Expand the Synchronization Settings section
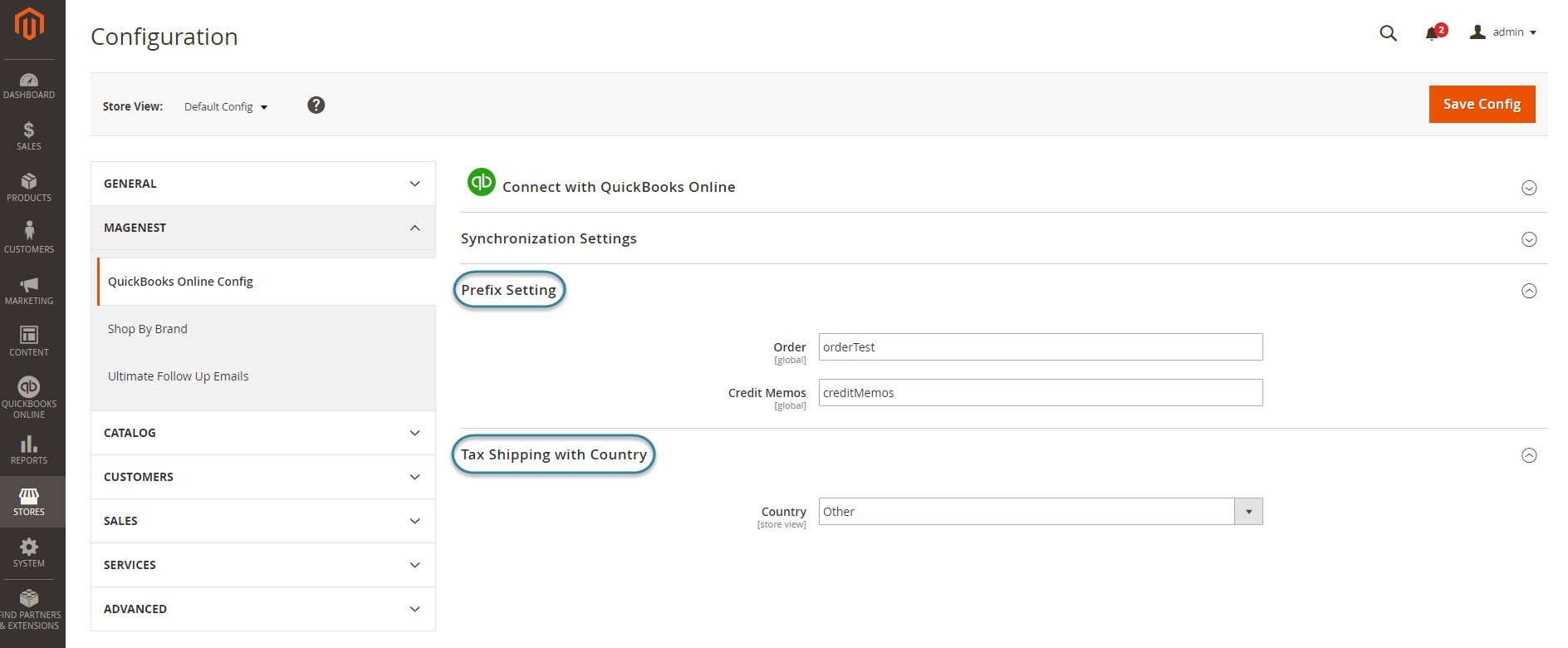 pyautogui.click(x=1528, y=239)
